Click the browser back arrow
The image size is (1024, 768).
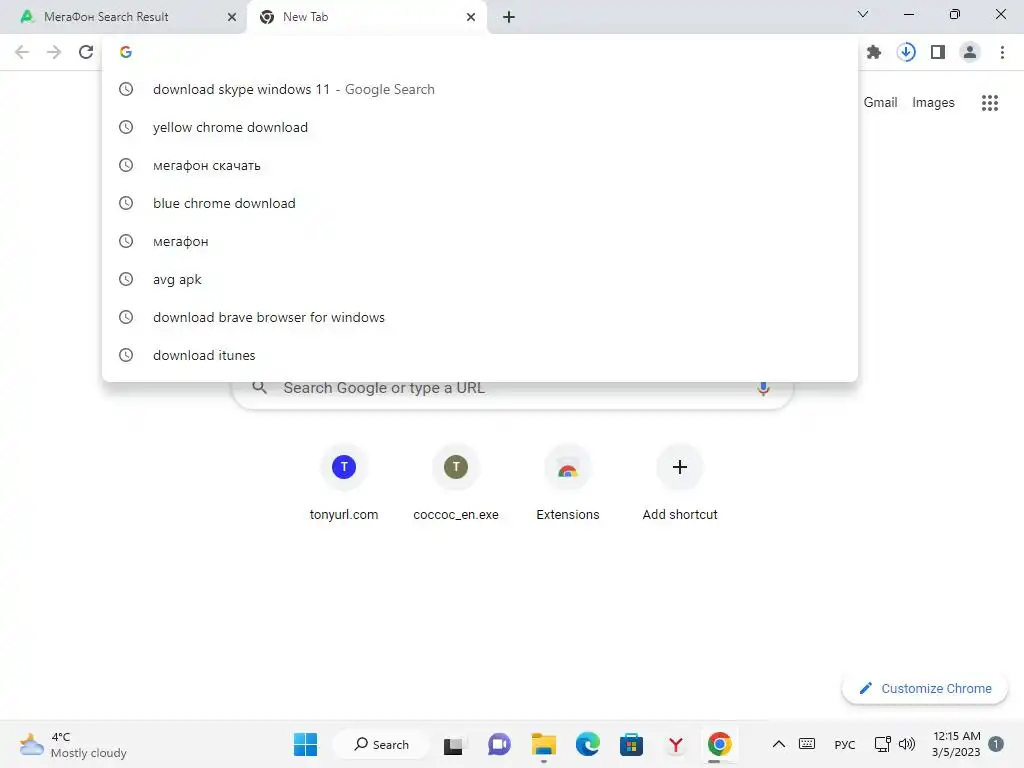22,52
